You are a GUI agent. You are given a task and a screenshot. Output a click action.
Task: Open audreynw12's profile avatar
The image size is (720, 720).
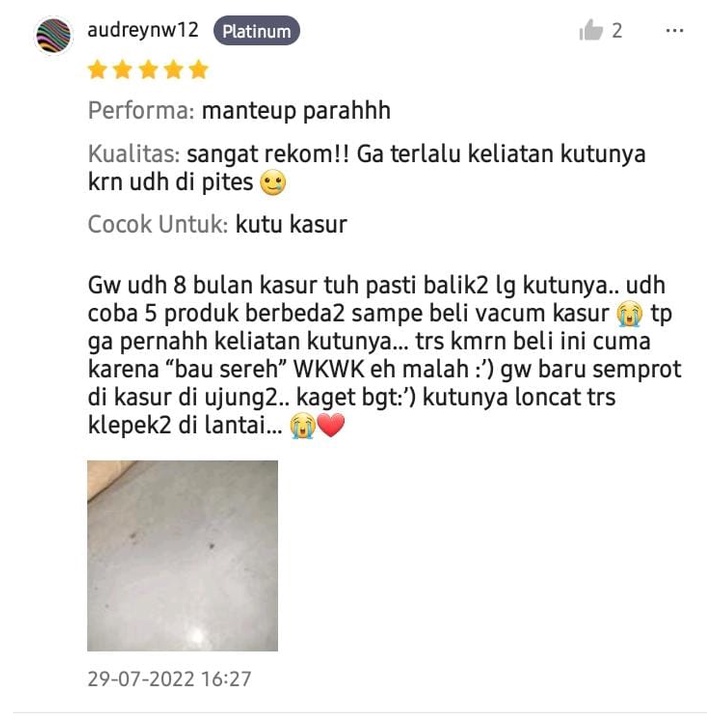click(54, 35)
